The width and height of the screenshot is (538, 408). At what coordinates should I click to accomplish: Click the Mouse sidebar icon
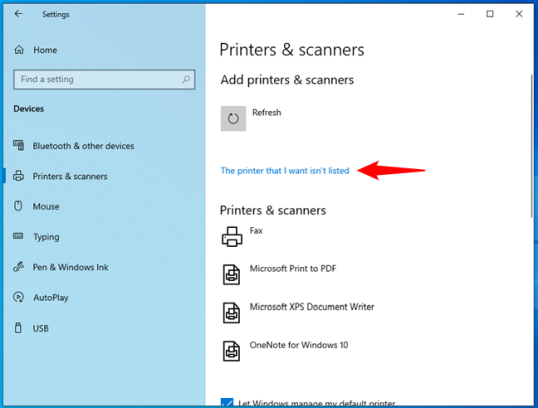[18, 206]
